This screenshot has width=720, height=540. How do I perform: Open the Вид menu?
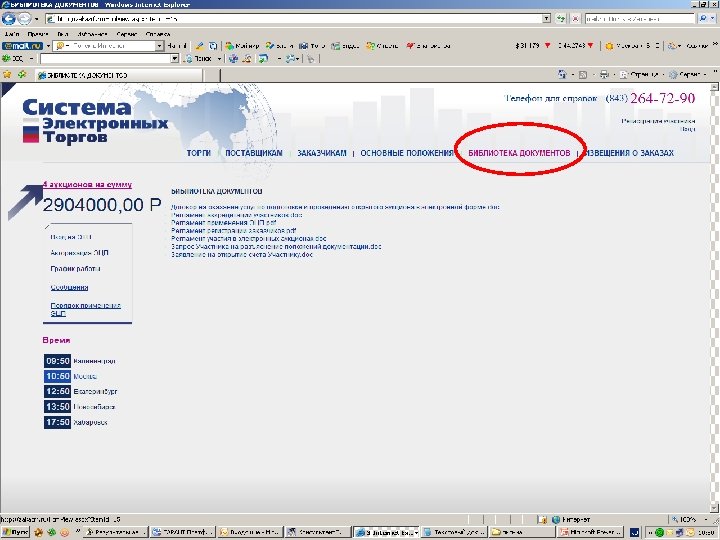point(63,34)
